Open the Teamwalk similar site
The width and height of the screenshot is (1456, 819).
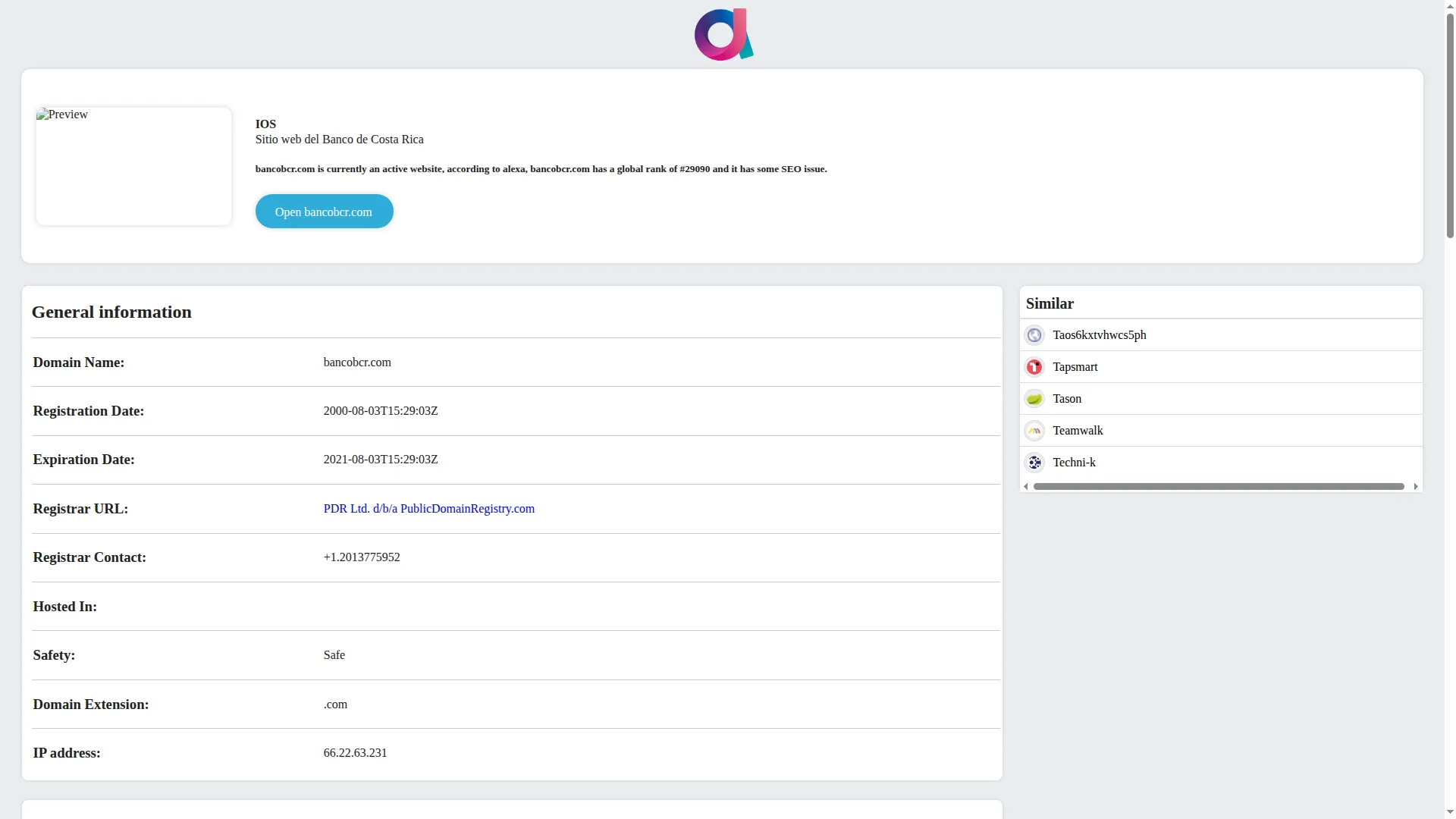pos(1078,431)
